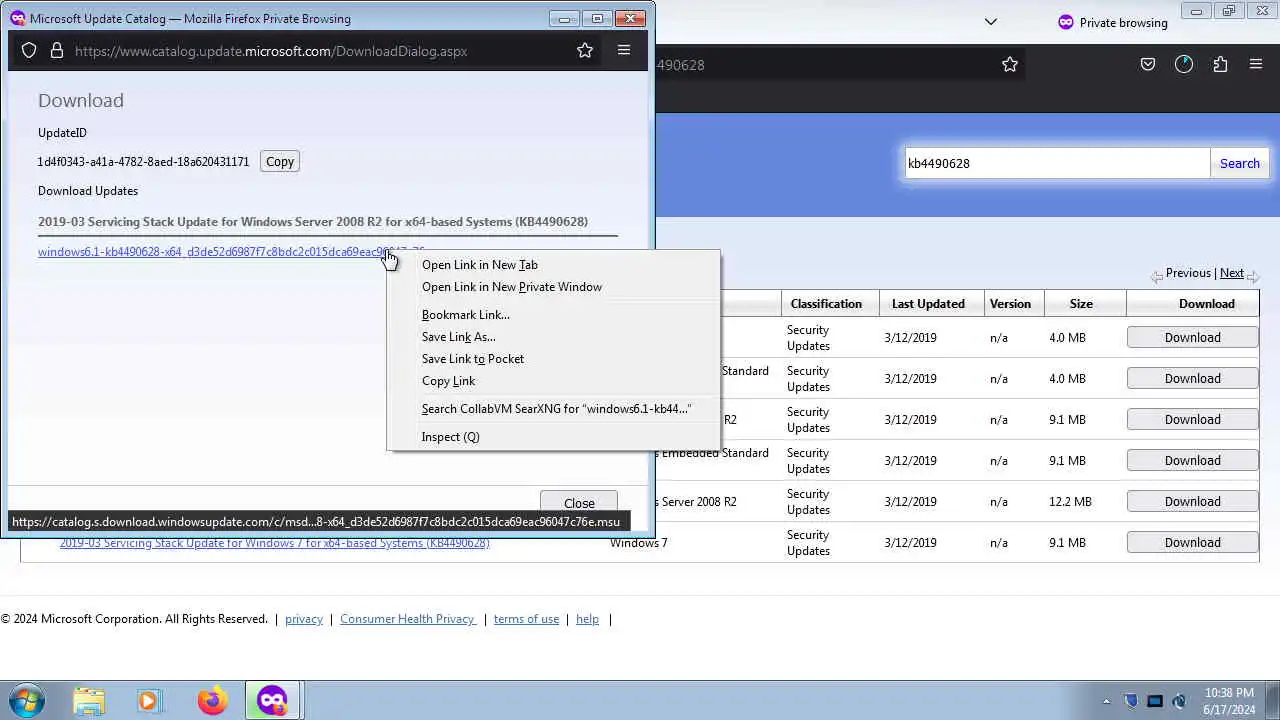The height and width of the screenshot is (720, 1280).
Task: Open Firefox from the taskbar
Action: tap(212, 701)
